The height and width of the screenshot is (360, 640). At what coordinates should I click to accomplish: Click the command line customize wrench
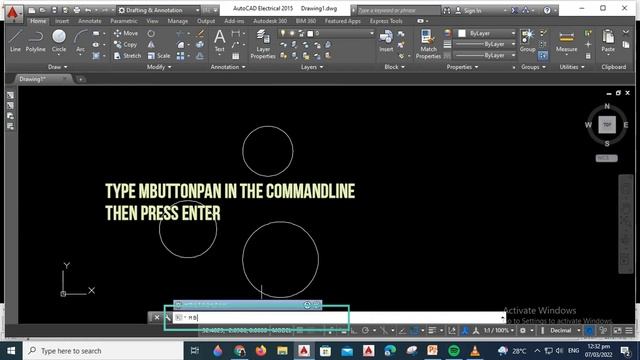click(167, 317)
